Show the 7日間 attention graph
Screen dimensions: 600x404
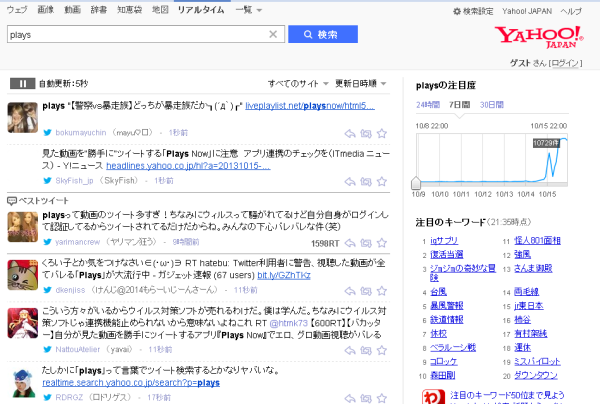459,105
